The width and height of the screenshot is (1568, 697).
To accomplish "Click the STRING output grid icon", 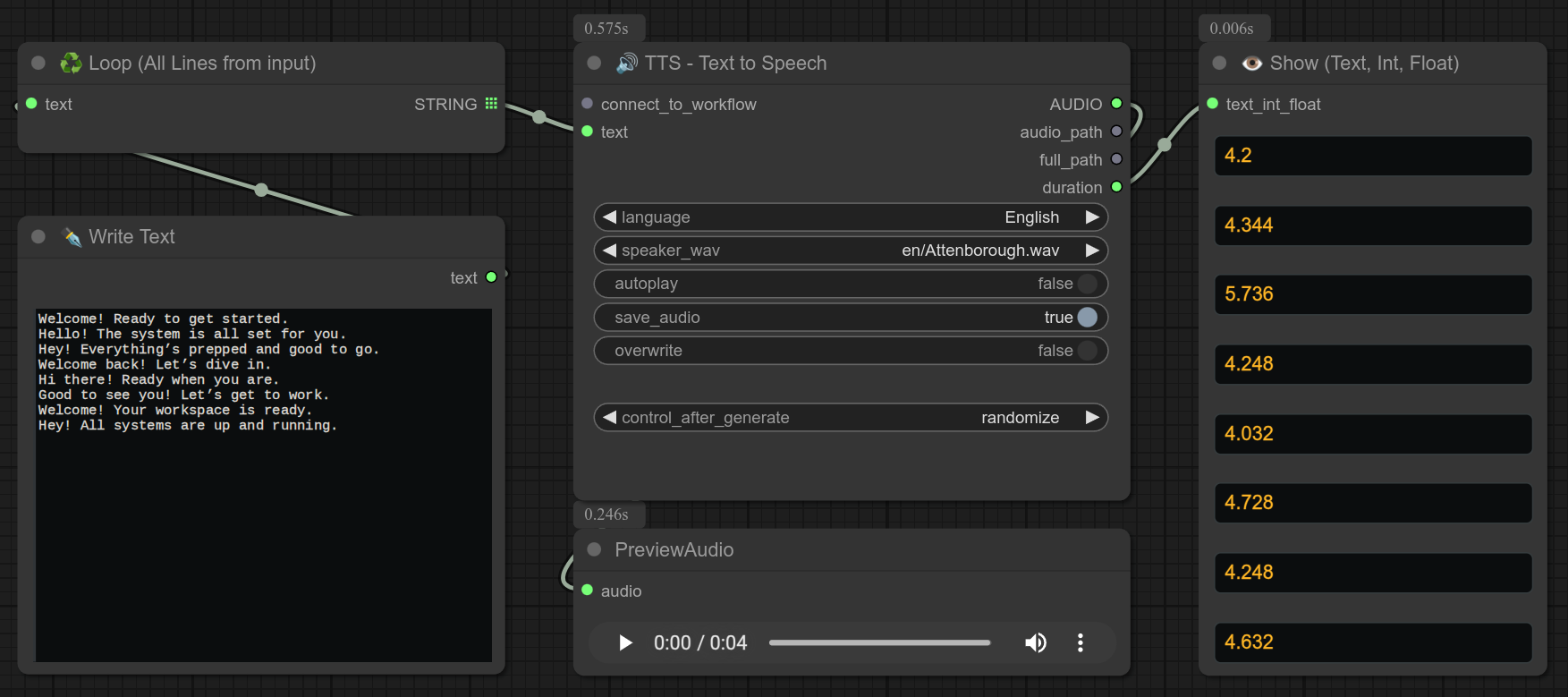I will click(x=491, y=104).
